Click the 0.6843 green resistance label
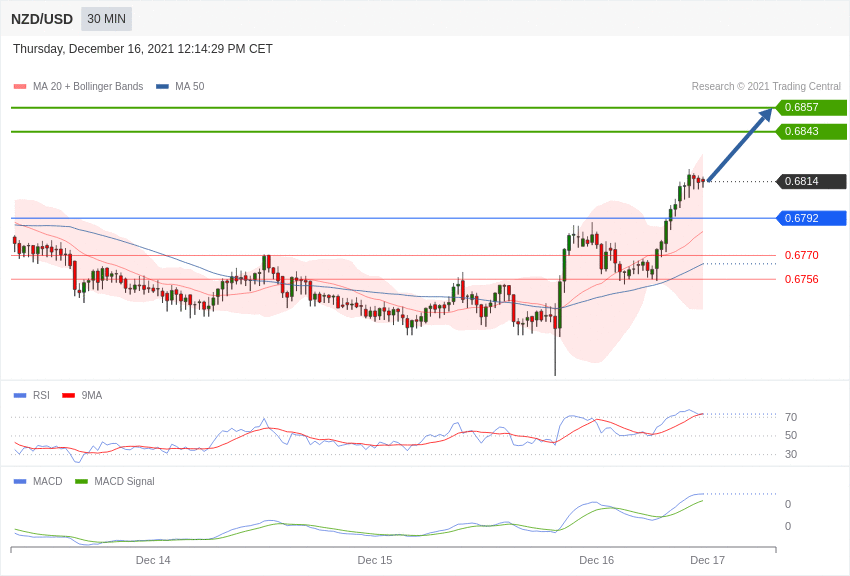This screenshot has width=850, height=576. 811,131
